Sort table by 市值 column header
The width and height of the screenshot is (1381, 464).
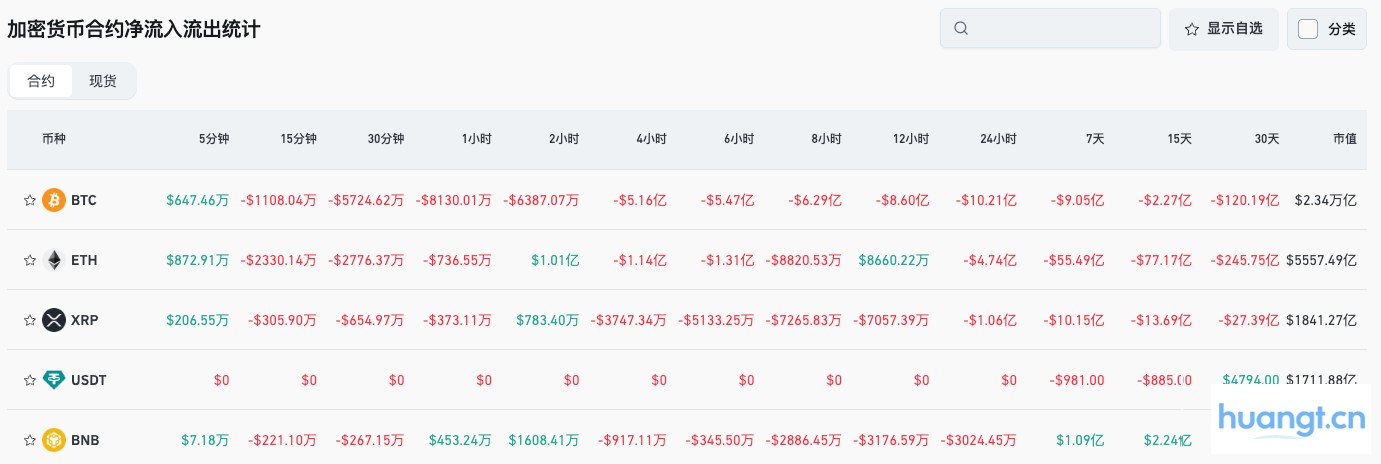pyautogui.click(x=1345, y=139)
